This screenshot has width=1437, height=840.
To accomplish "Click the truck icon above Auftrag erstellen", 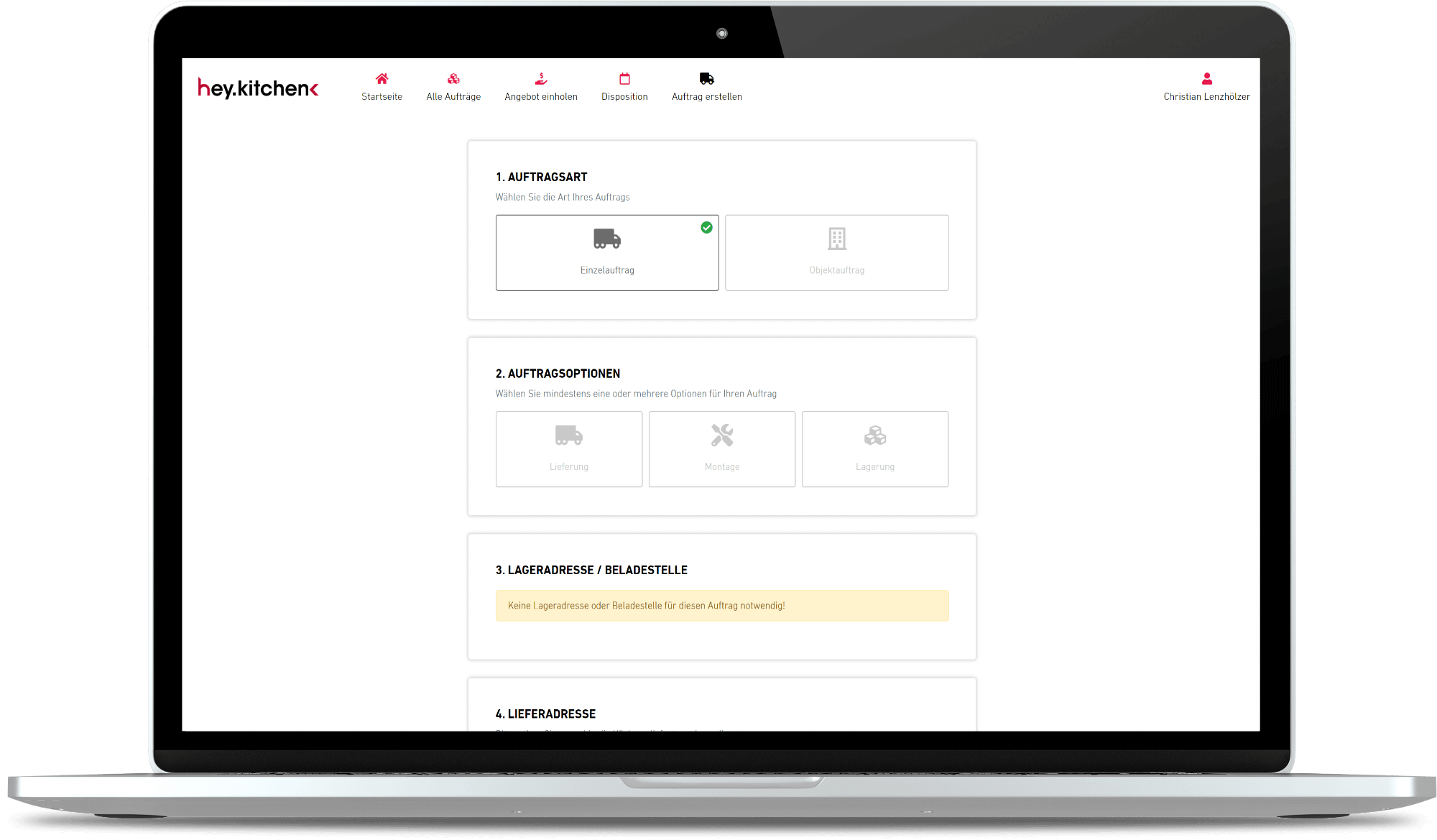I will pos(707,78).
